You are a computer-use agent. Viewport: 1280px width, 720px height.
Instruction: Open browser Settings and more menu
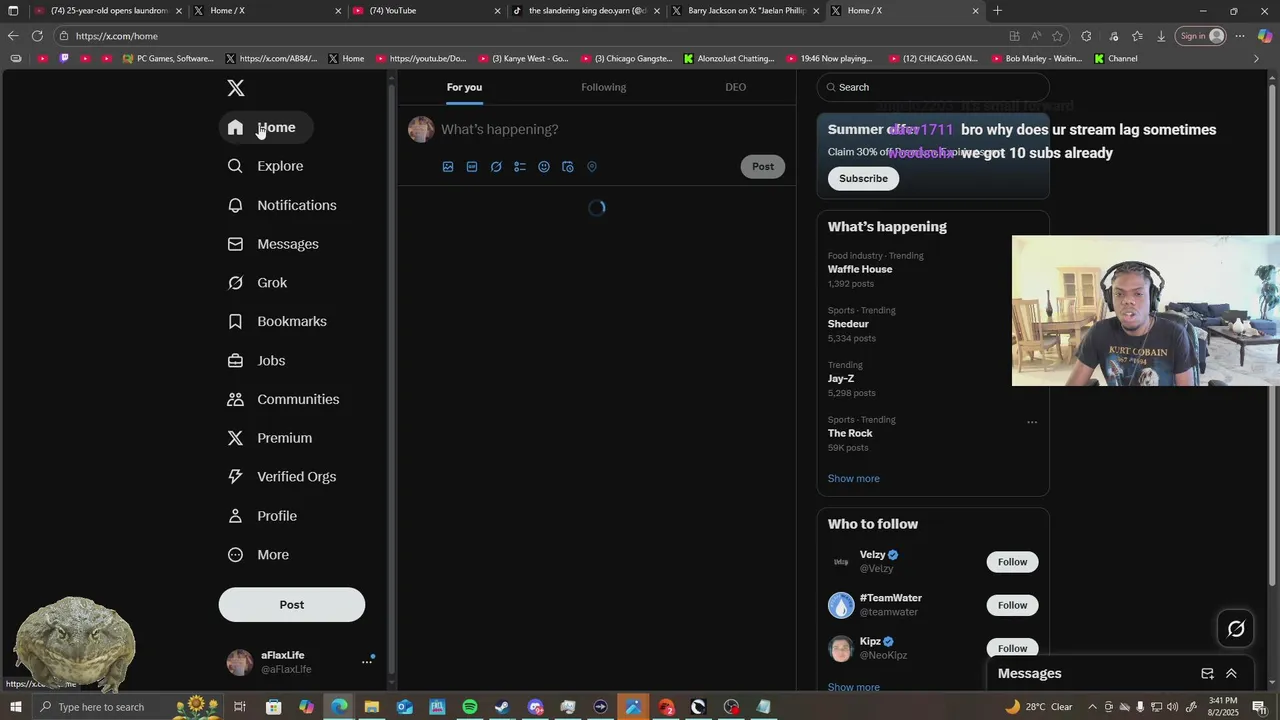tap(1240, 36)
